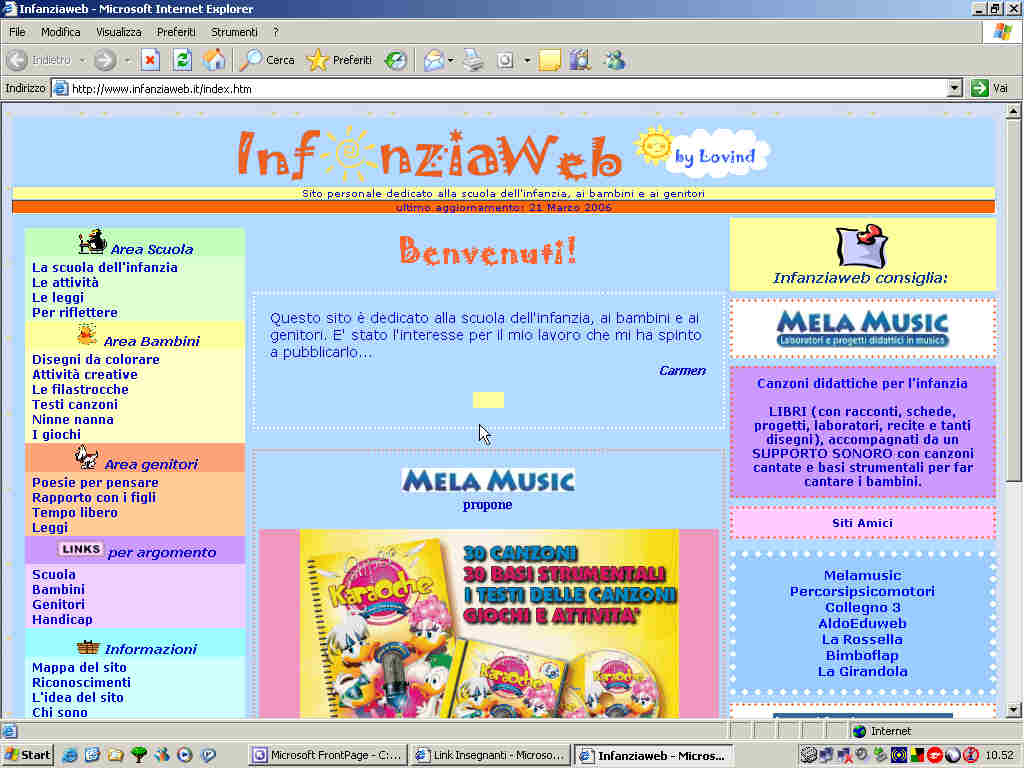Click the Karaoke product banner image
The image size is (1024, 768).
[489, 624]
